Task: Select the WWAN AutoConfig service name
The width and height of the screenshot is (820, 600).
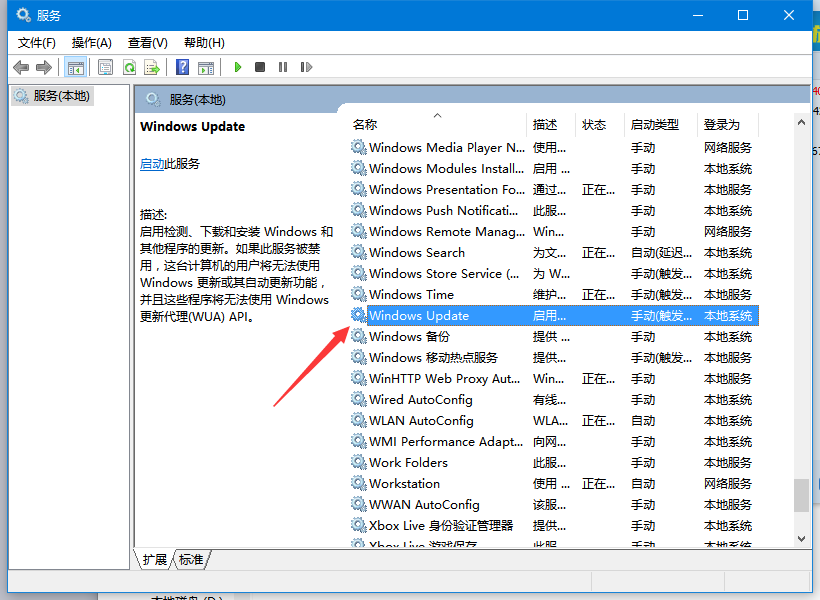Action: coord(424,504)
